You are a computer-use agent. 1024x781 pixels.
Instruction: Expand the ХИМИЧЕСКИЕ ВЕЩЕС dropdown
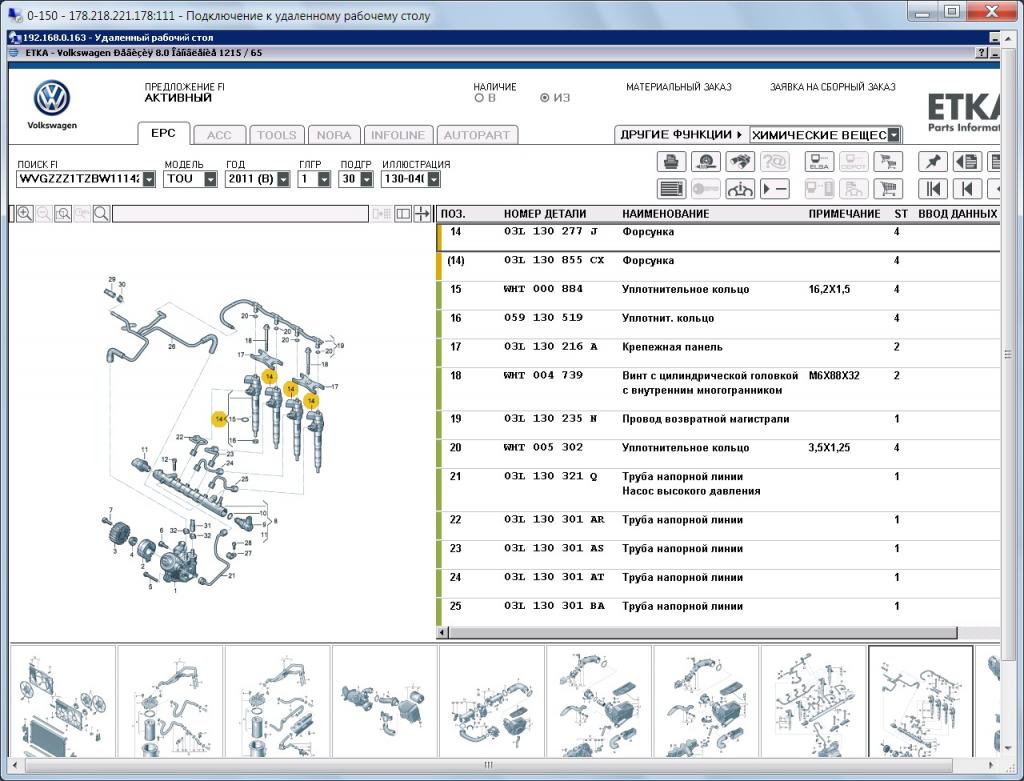point(894,135)
